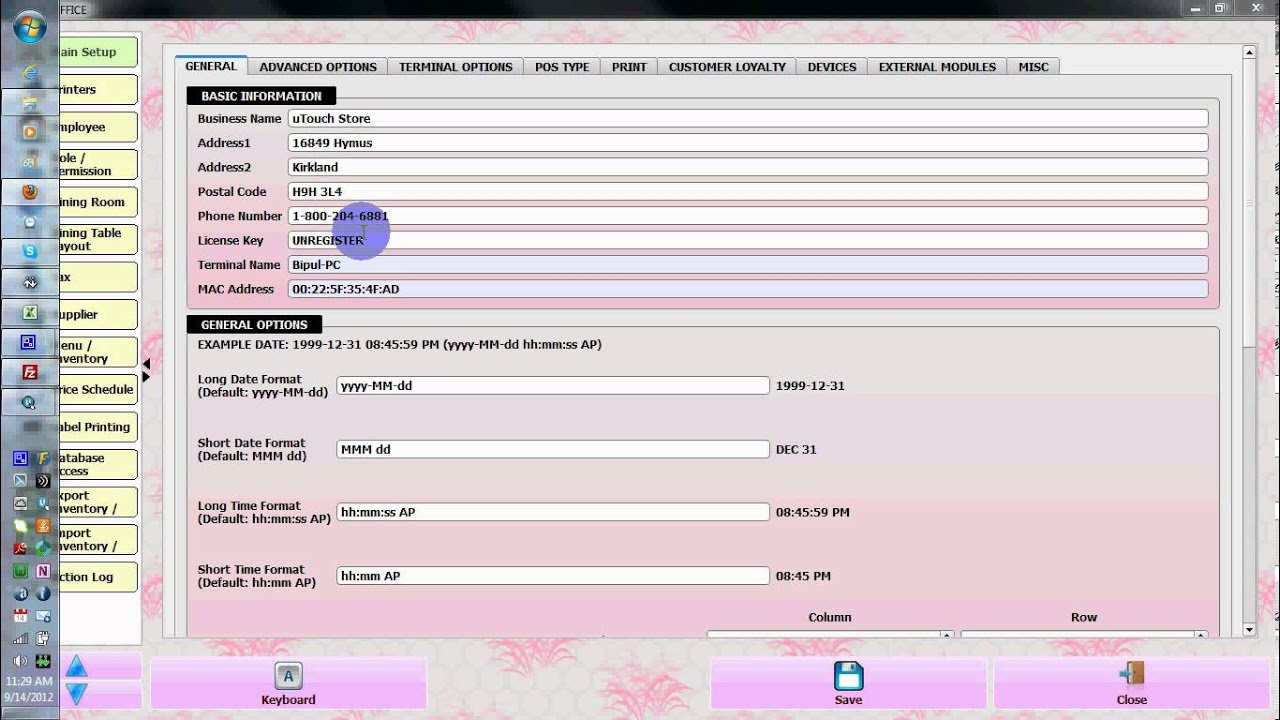Open Windows Explorer from taskbar
Image resolution: width=1280 pixels, height=720 pixels.
click(x=29, y=103)
